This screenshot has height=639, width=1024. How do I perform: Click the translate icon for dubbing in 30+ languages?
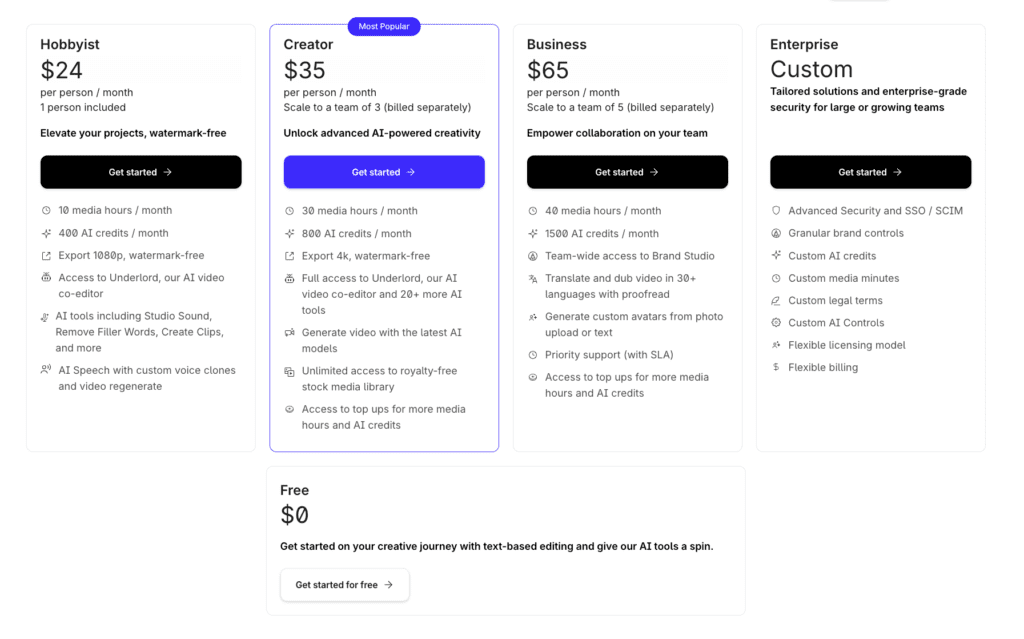[533, 278]
